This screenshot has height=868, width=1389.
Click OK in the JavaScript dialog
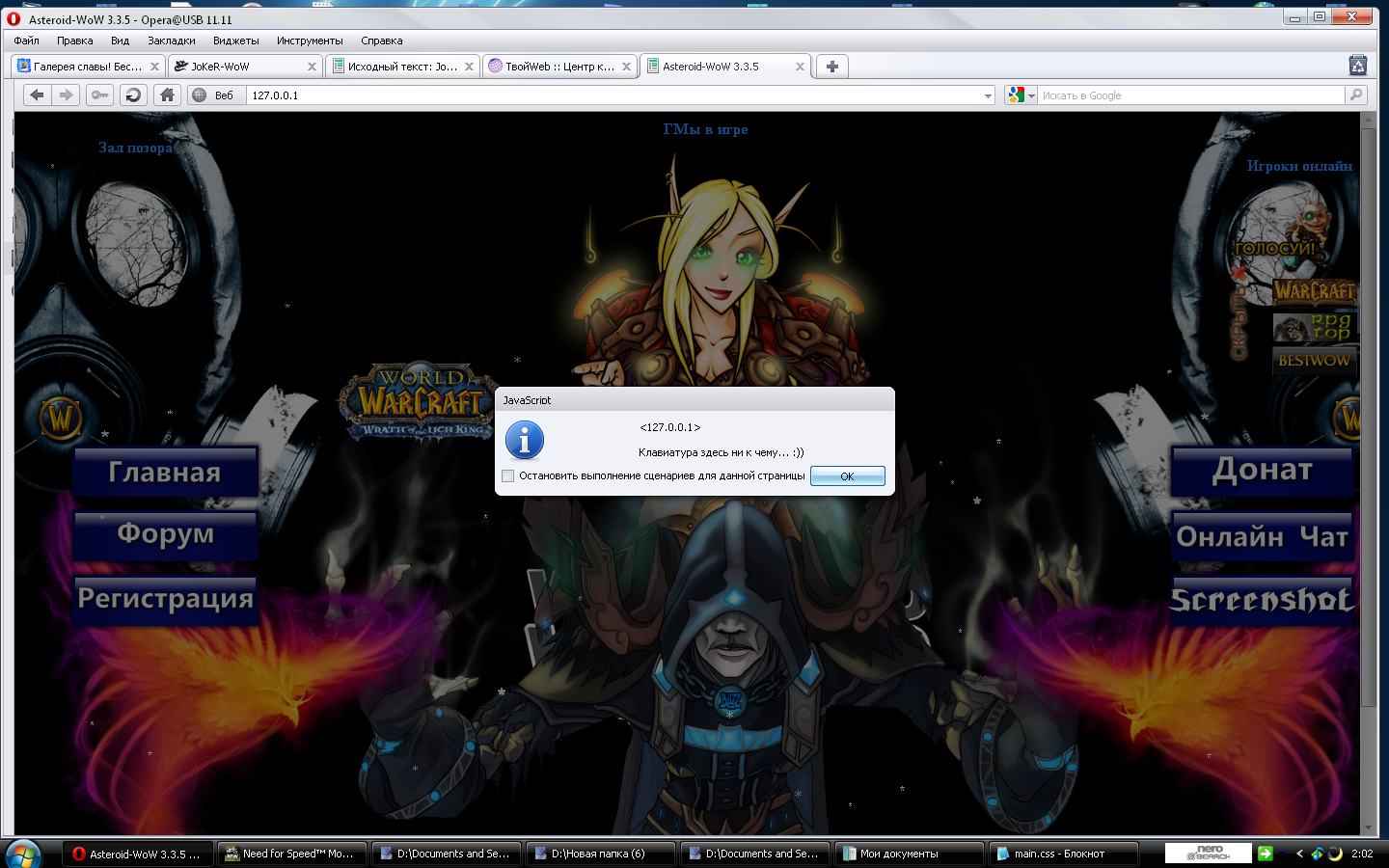point(847,476)
